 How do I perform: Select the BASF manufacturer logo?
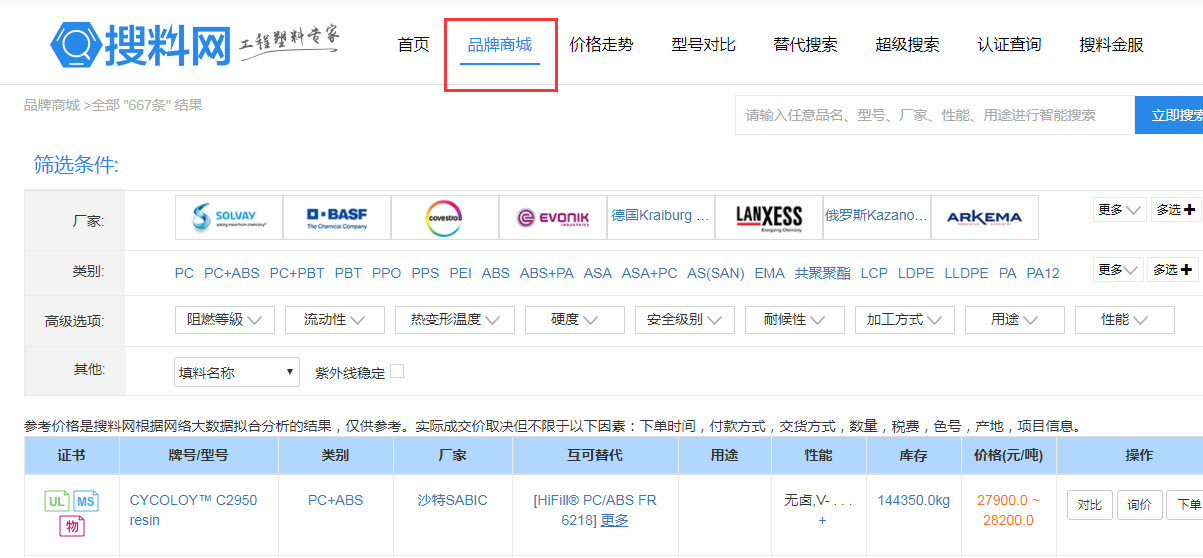point(336,217)
